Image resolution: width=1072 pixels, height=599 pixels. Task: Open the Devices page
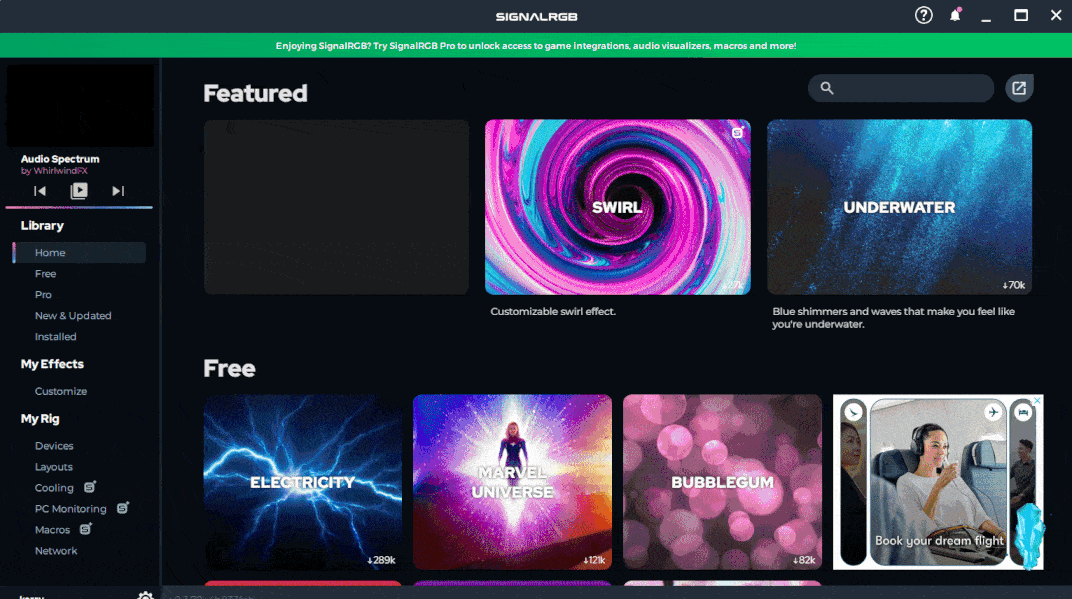point(54,447)
